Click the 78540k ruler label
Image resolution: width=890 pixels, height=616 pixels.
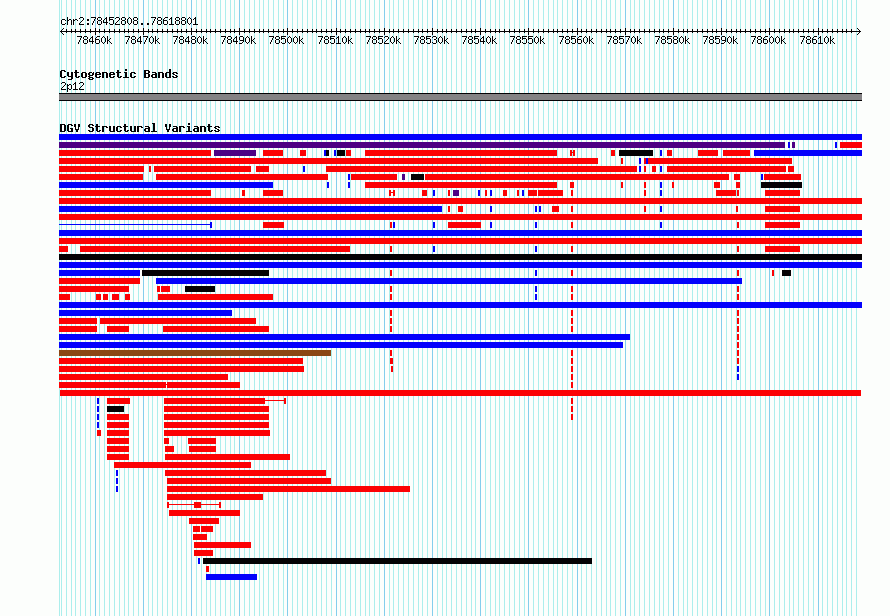click(x=479, y=40)
